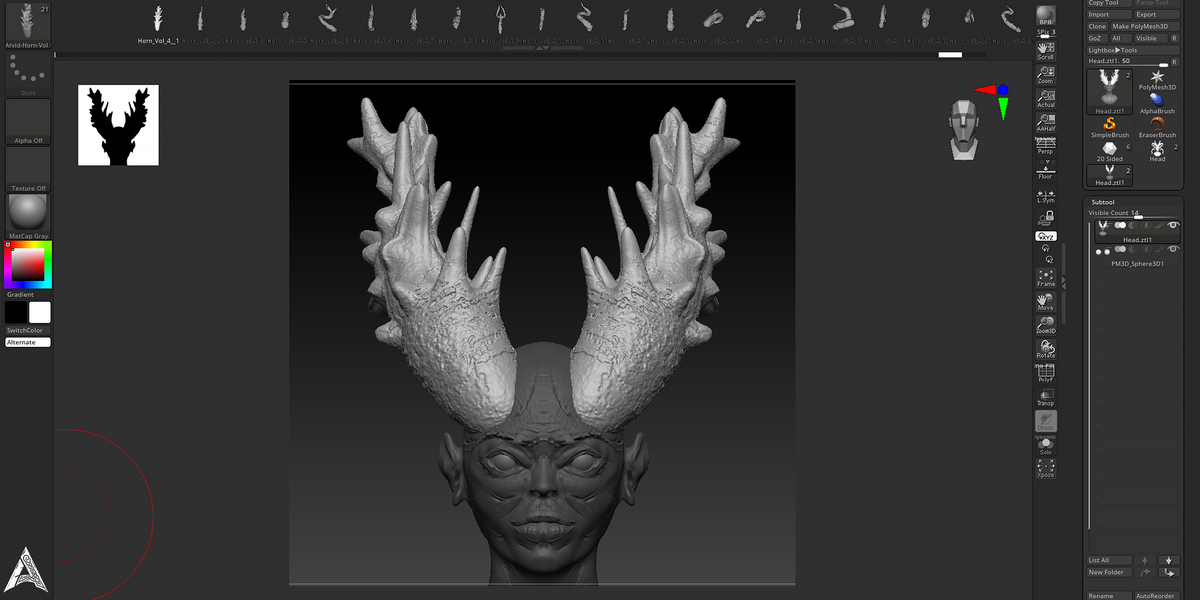
Task: Open the MatCap Gray material picker
Action: (28, 217)
